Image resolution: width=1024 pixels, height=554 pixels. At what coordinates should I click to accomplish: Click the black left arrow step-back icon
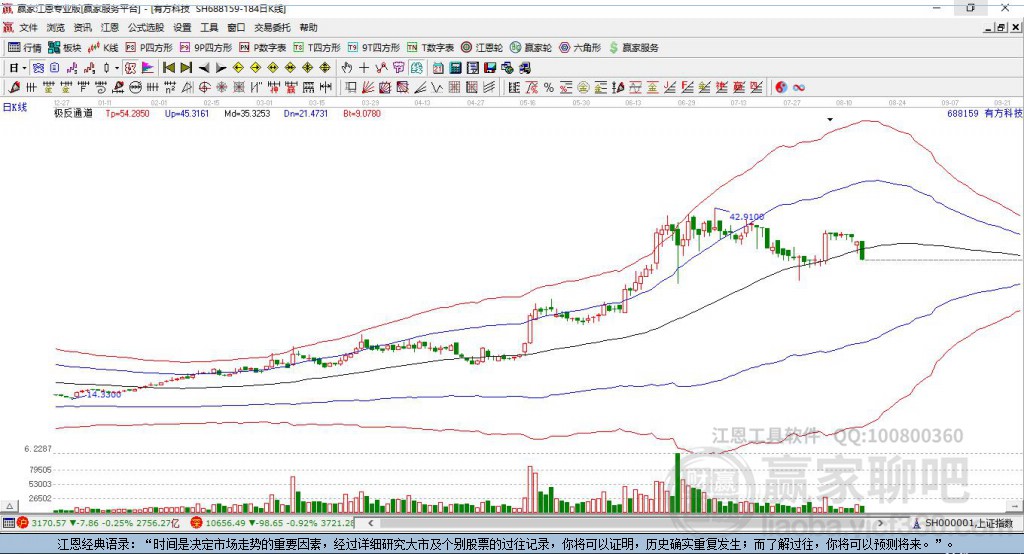[204, 68]
